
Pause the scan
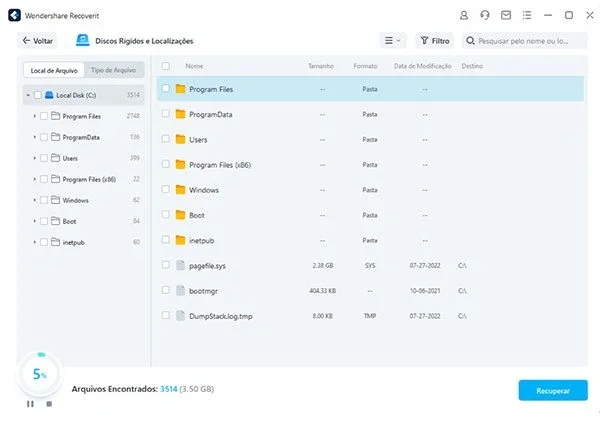point(30,404)
